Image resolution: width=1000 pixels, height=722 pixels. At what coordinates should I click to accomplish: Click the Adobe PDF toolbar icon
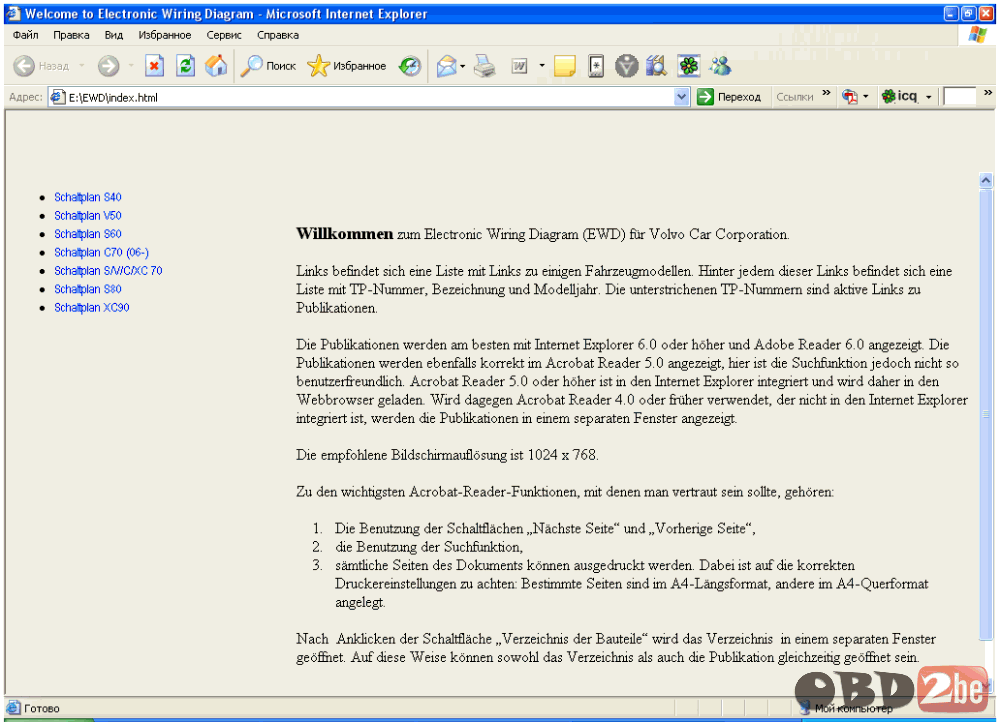[x=849, y=97]
